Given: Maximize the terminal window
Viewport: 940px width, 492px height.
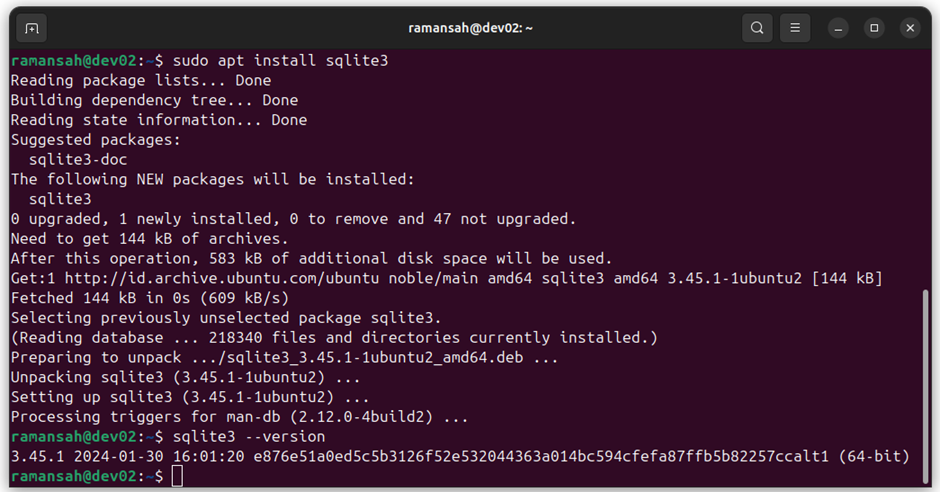Looking at the screenshot, I should click(x=874, y=28).
